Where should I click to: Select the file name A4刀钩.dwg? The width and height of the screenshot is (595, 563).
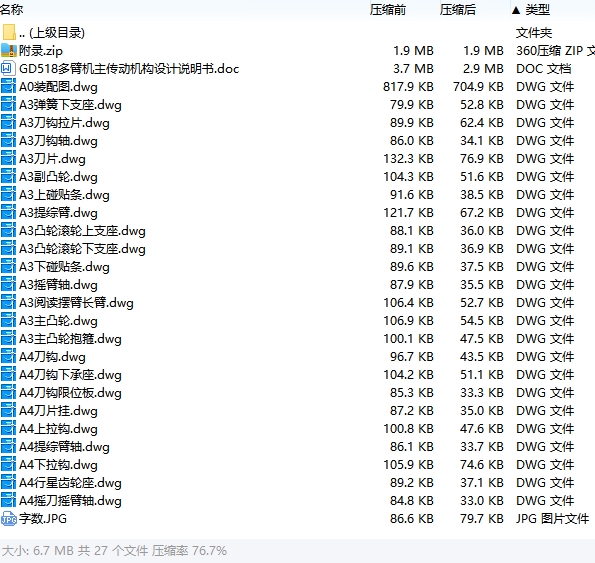(52, 357)
